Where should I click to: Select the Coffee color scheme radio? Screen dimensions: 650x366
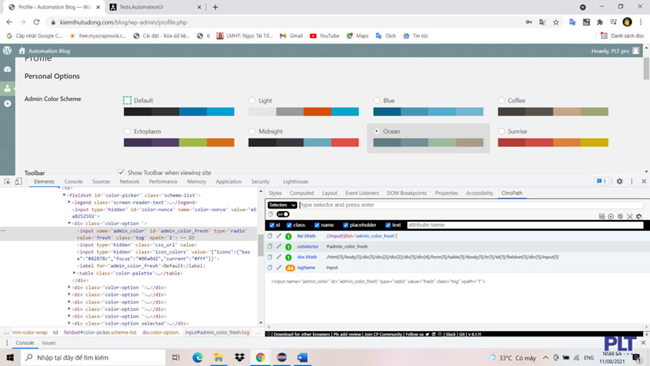click(x=501, y=100)
